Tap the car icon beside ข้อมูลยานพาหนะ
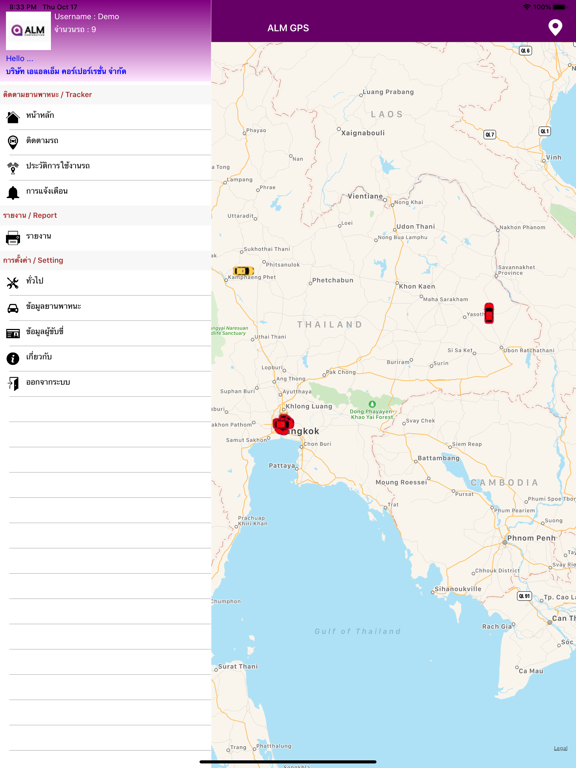The image size is (576, 768). click(x=13, y=308)
